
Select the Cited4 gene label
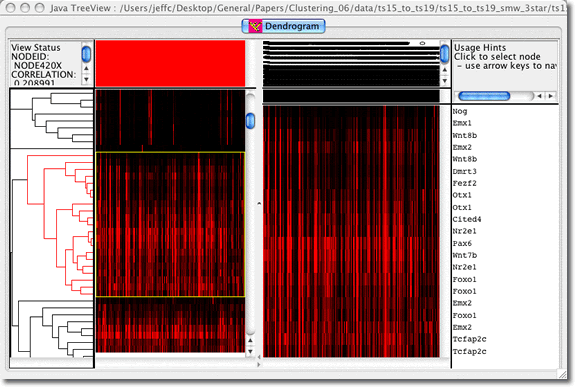click(467, 219)
